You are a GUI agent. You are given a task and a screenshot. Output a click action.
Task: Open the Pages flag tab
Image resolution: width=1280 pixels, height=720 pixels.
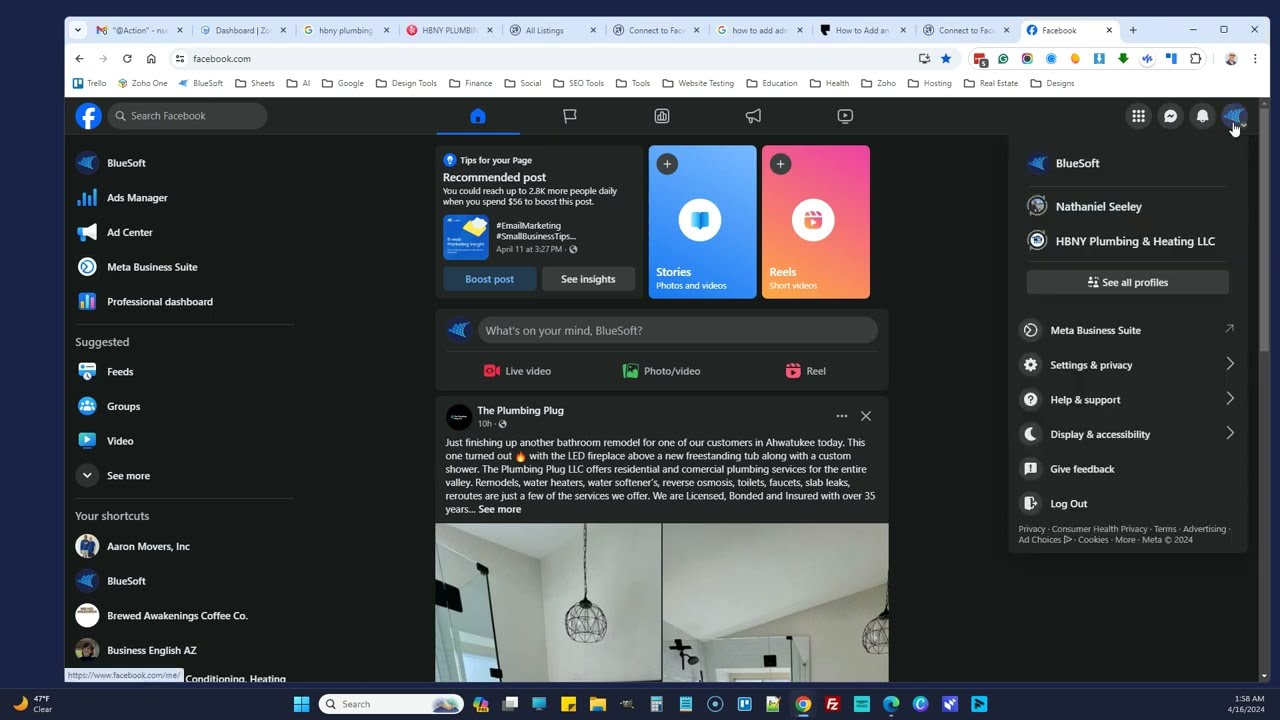click(570, 116)
